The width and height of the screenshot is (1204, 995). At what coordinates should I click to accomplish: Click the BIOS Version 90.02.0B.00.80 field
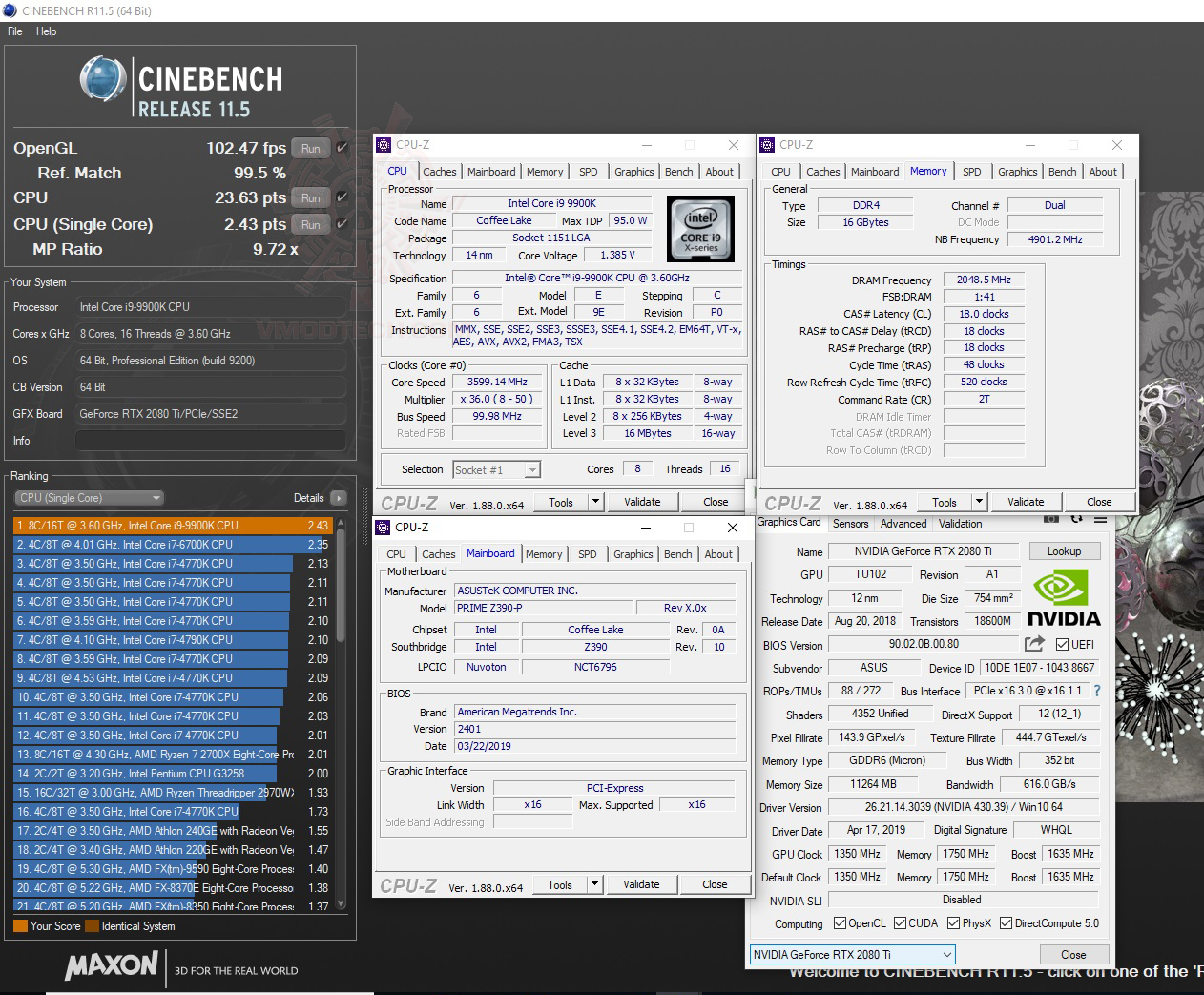924,644
